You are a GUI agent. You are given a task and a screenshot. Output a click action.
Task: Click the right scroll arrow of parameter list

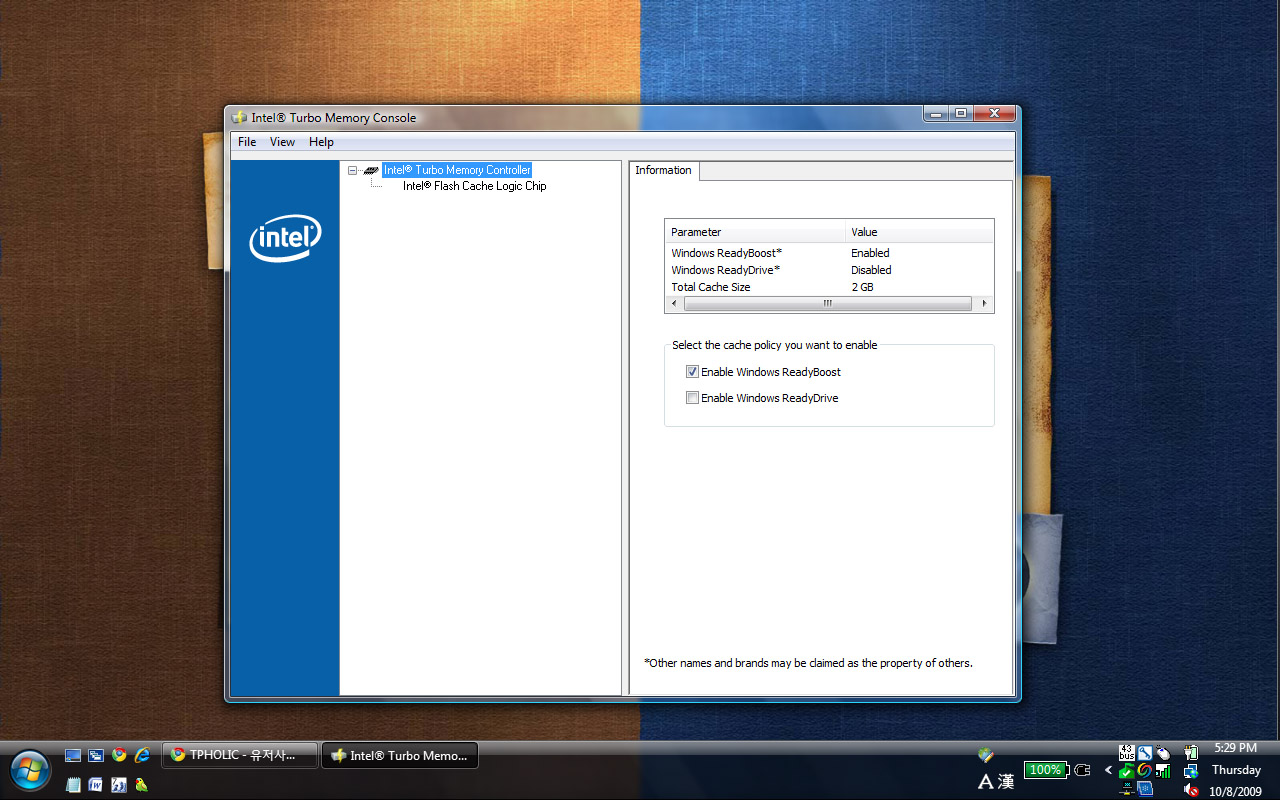pos(984,303)
